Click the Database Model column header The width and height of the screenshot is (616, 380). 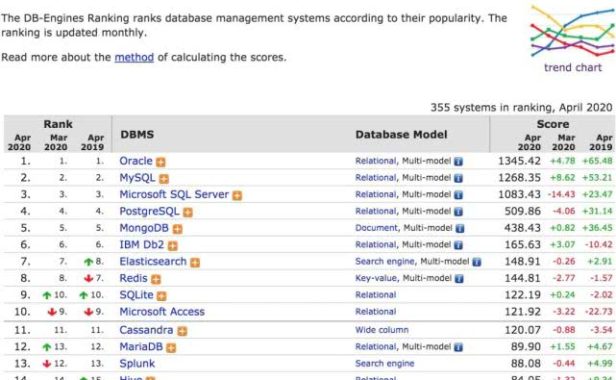point(401,134)
